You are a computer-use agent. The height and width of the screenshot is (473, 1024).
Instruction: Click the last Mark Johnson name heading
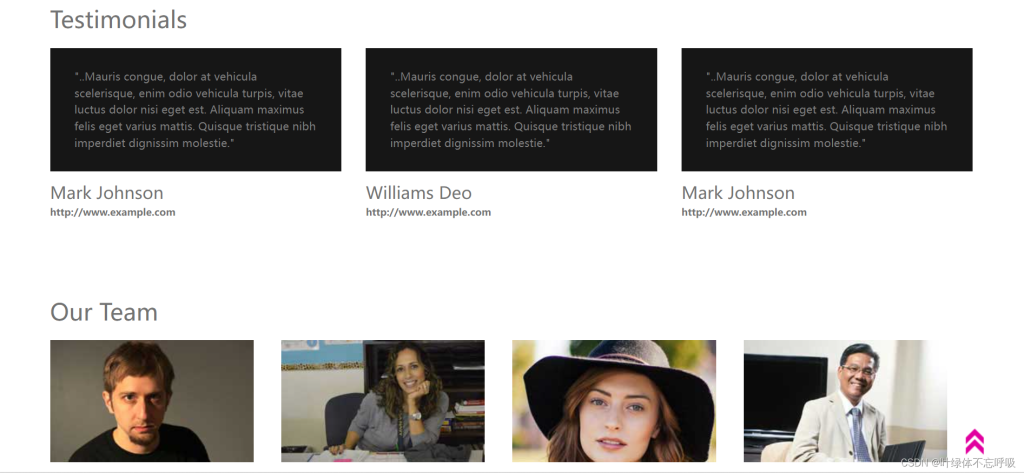click(738, 193)
